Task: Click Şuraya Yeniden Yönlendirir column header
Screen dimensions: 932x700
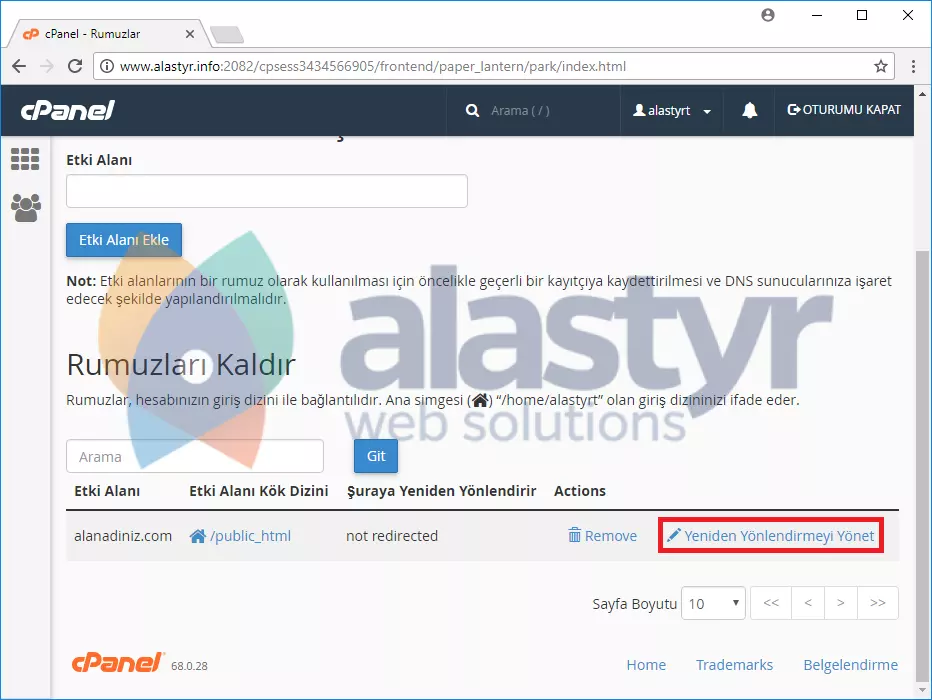Action: pos(442,491)
